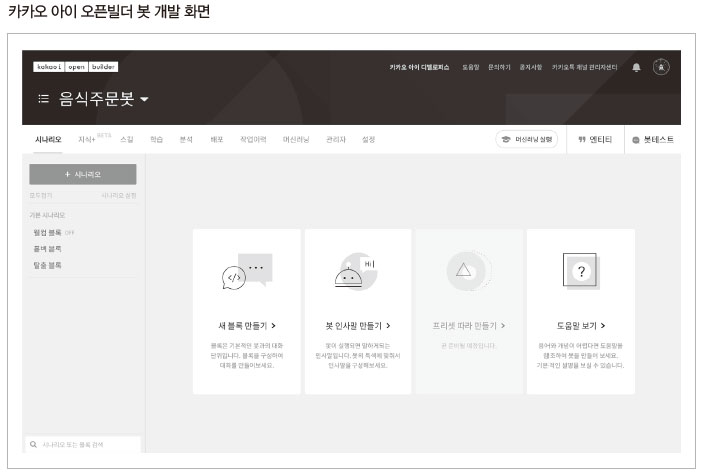
Task: Toggle the OFF badge beside 웰컴 블록
Action: tap(69, 233)
